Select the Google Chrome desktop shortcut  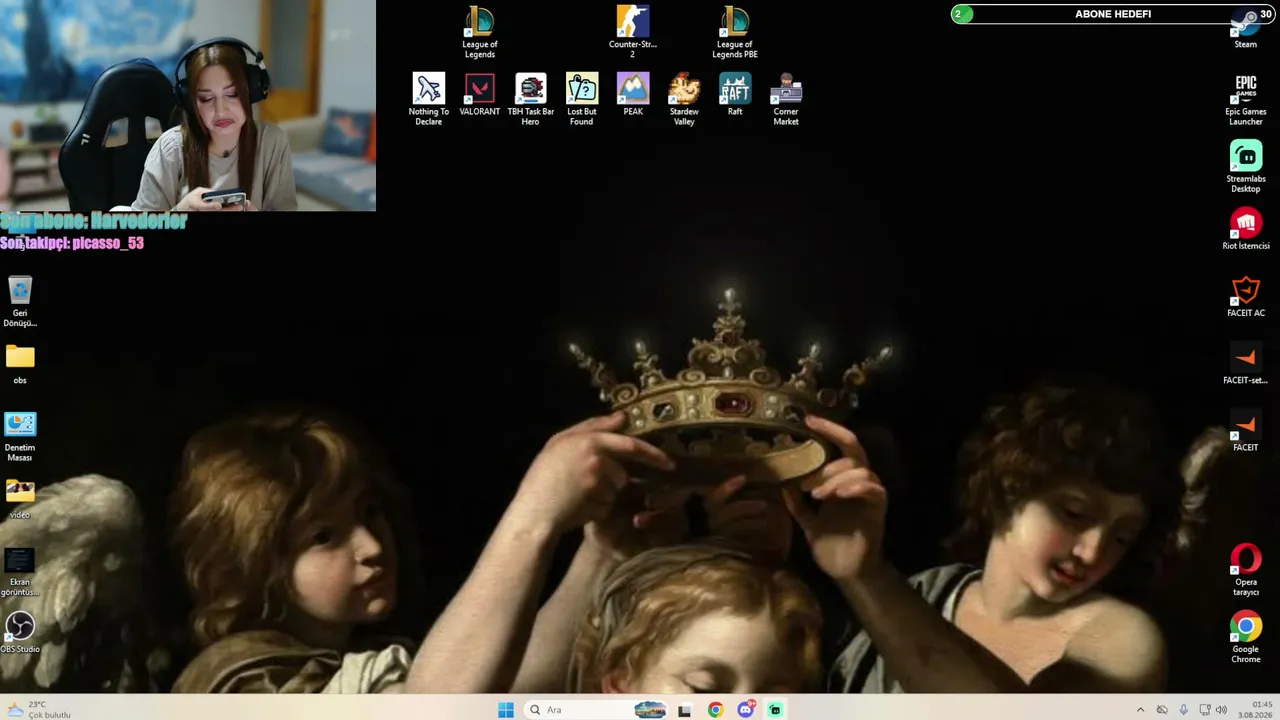point(1246,636)
